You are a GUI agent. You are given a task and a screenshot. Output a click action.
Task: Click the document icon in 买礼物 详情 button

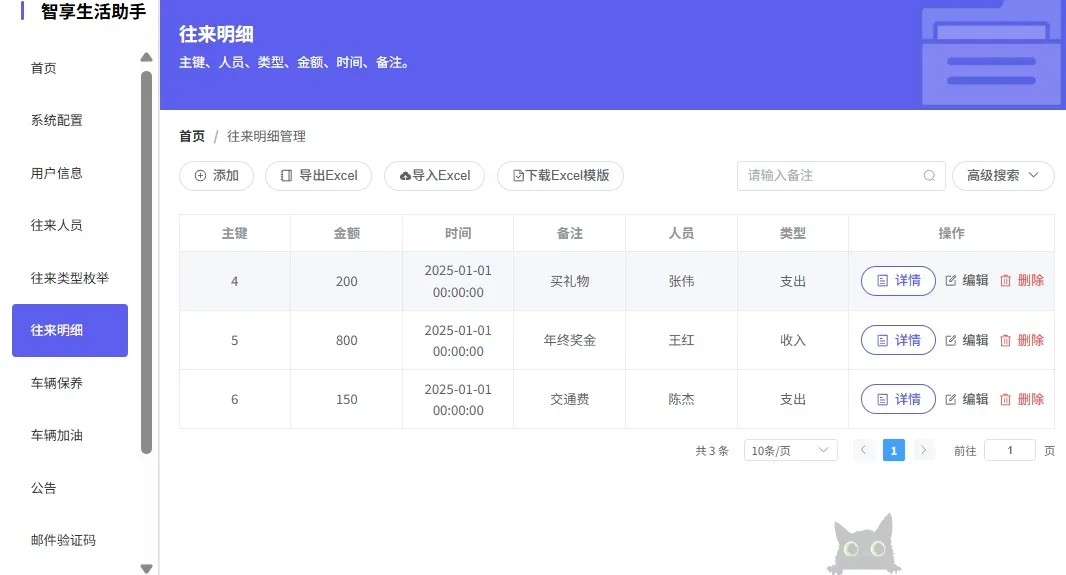pyautogui.click(x=882, y=280)
